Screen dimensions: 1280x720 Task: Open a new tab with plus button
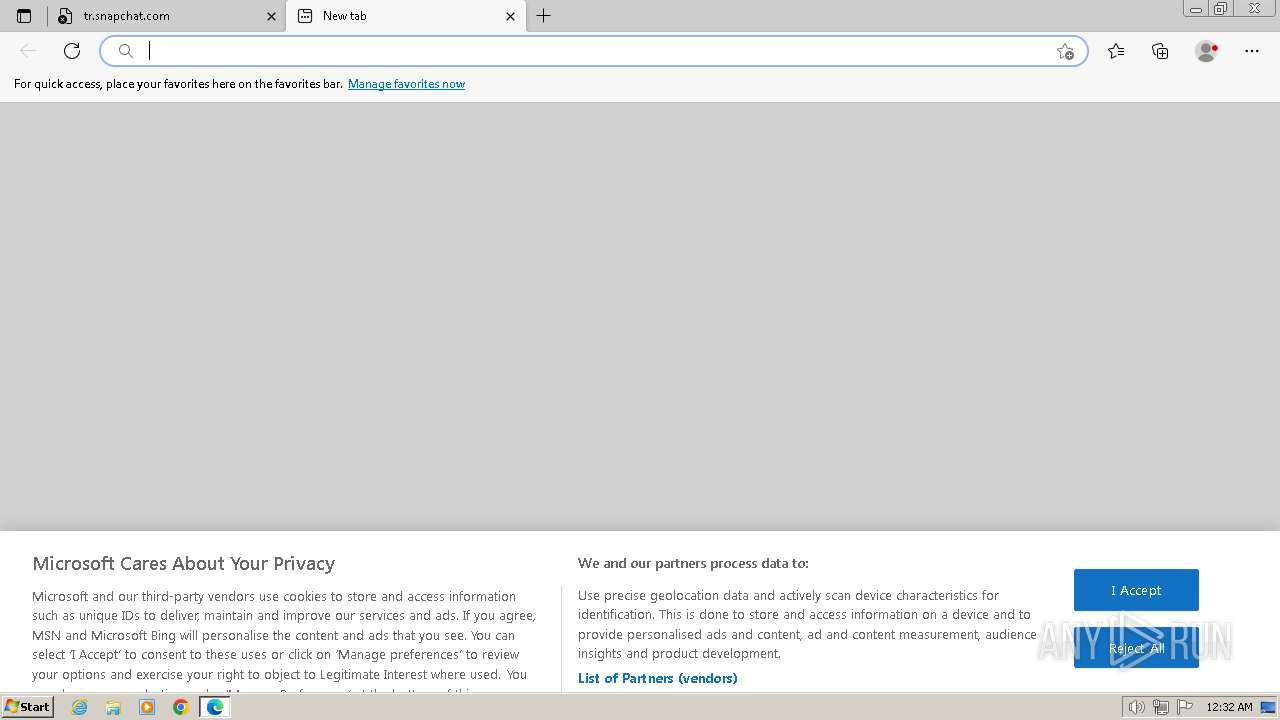(x=544, y=16)
